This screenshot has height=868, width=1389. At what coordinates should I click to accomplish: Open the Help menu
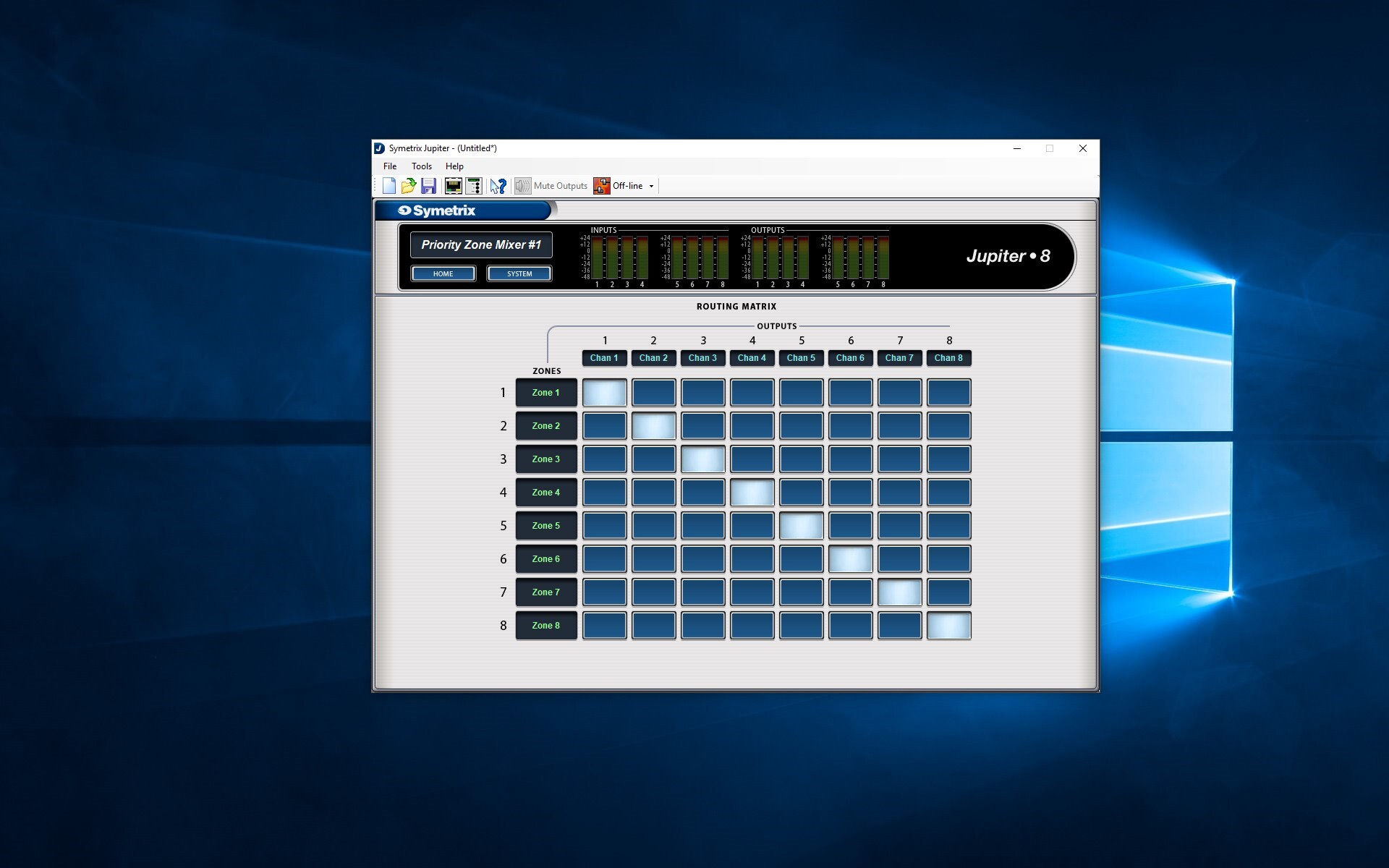[454, 166]
